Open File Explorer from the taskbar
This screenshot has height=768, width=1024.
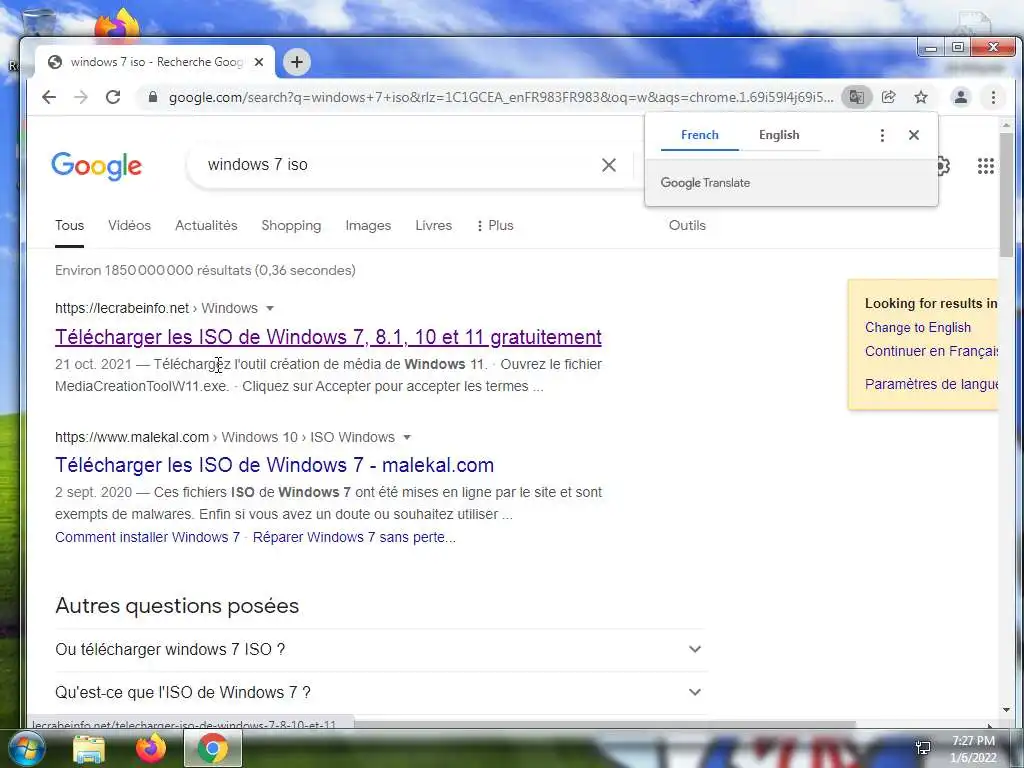89,749
